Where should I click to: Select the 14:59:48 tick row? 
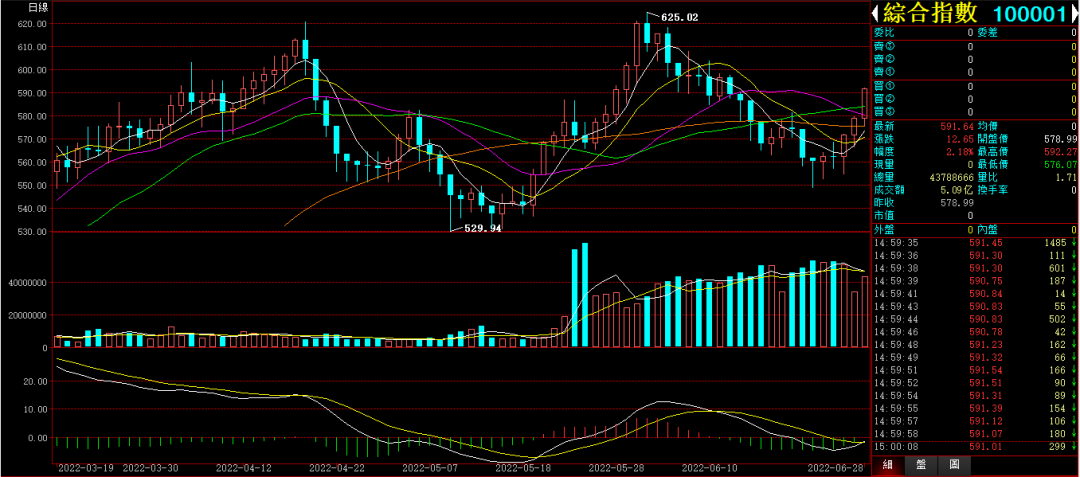point(975,344)
